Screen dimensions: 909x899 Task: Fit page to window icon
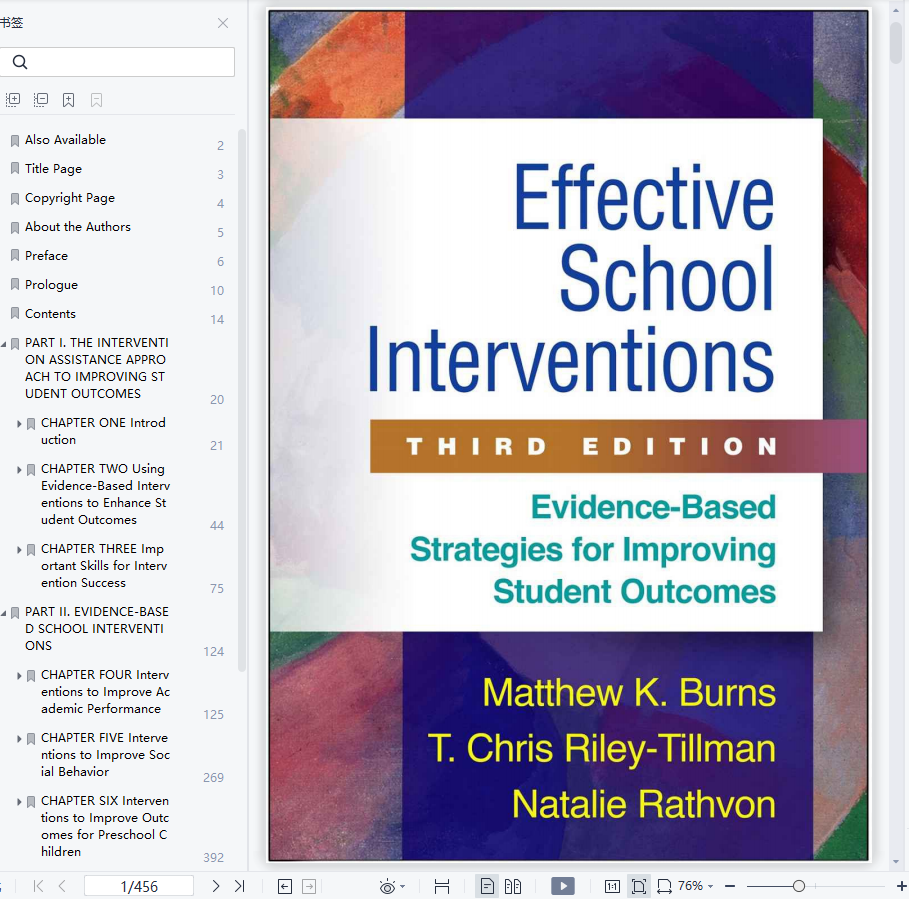coord(638,886)
